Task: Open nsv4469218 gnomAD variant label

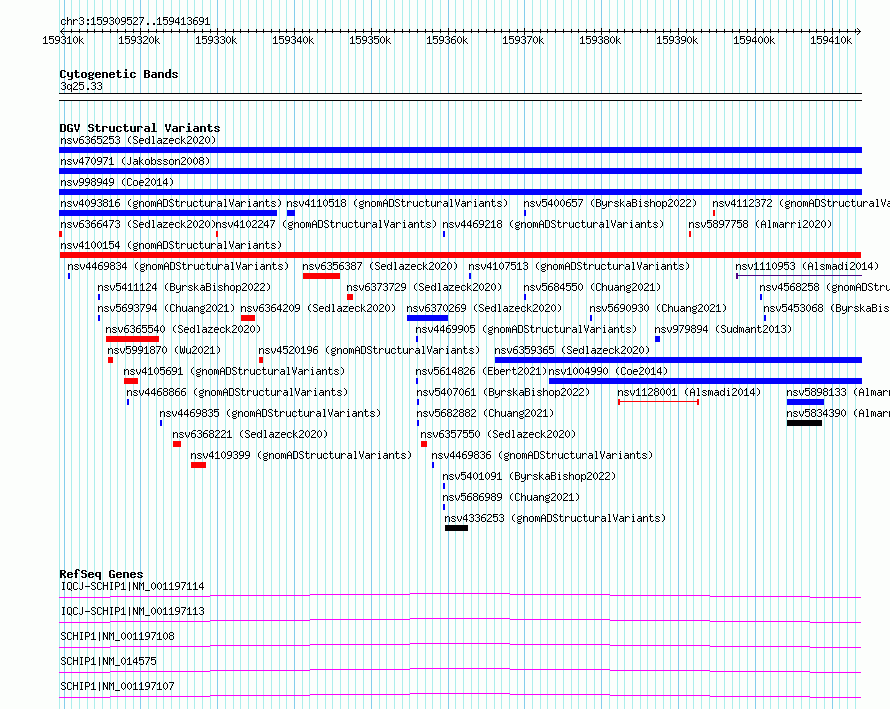Action: pyautogui.click(x=553, y=224)
